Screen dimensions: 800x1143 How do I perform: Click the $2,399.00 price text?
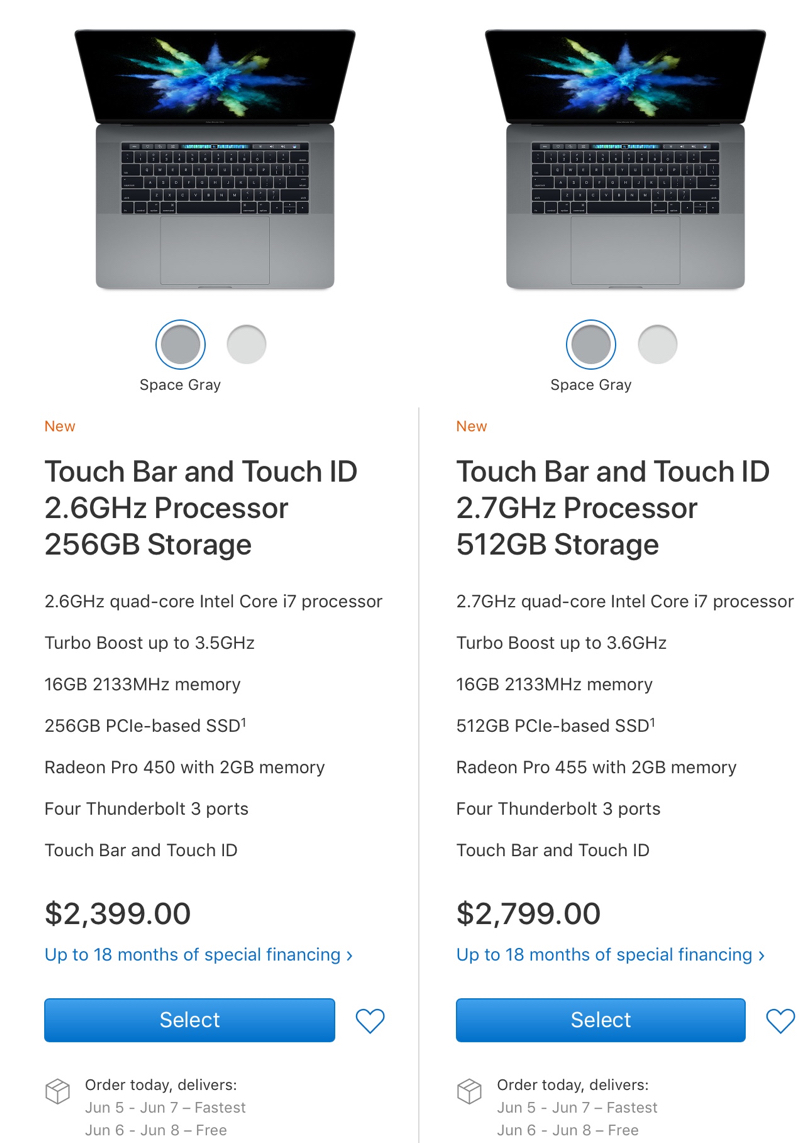[117, 913]
